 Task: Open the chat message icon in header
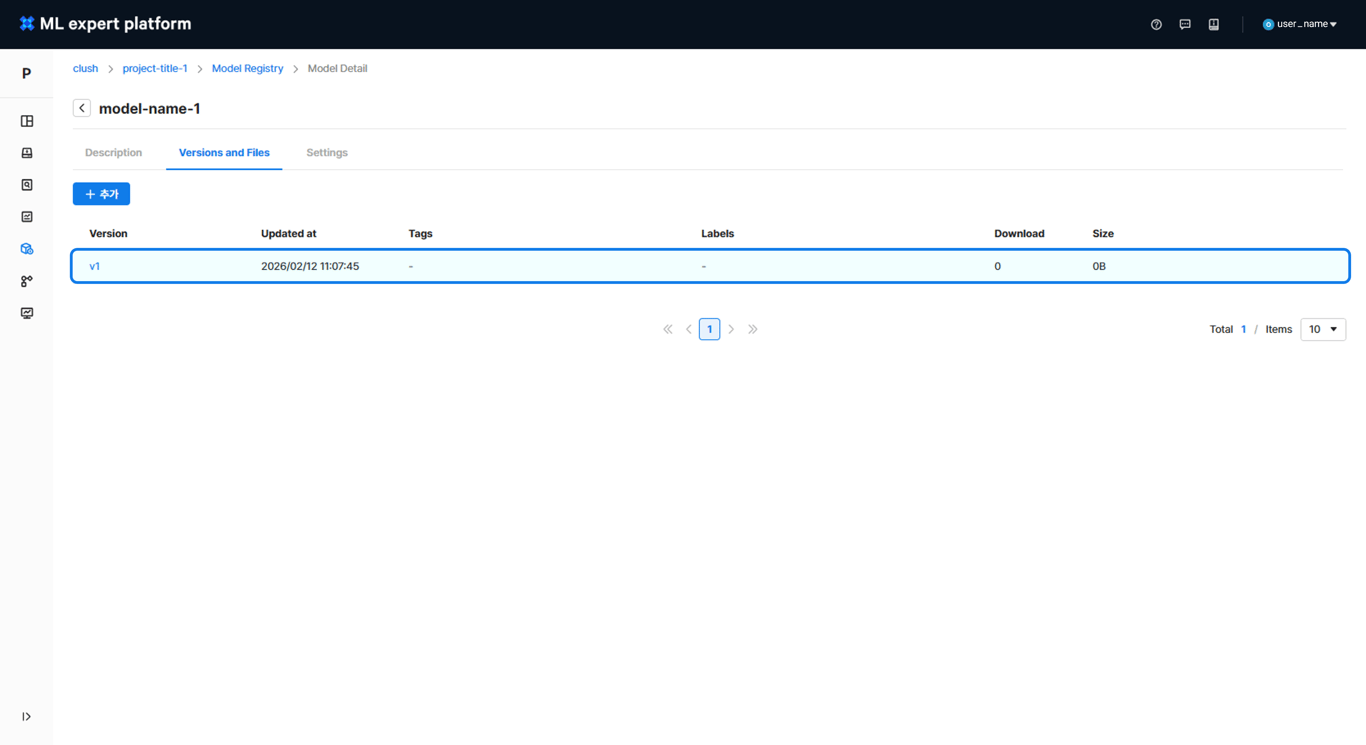click(x=1185, y=24)
